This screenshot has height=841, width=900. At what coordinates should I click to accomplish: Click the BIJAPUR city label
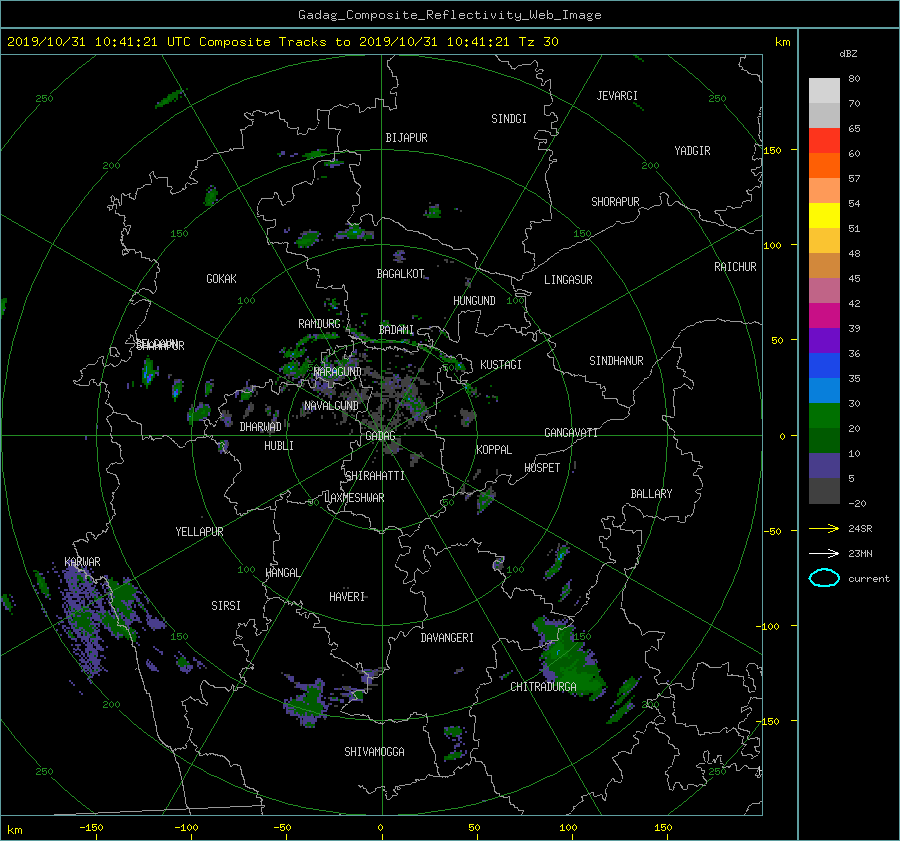point(406,138)
